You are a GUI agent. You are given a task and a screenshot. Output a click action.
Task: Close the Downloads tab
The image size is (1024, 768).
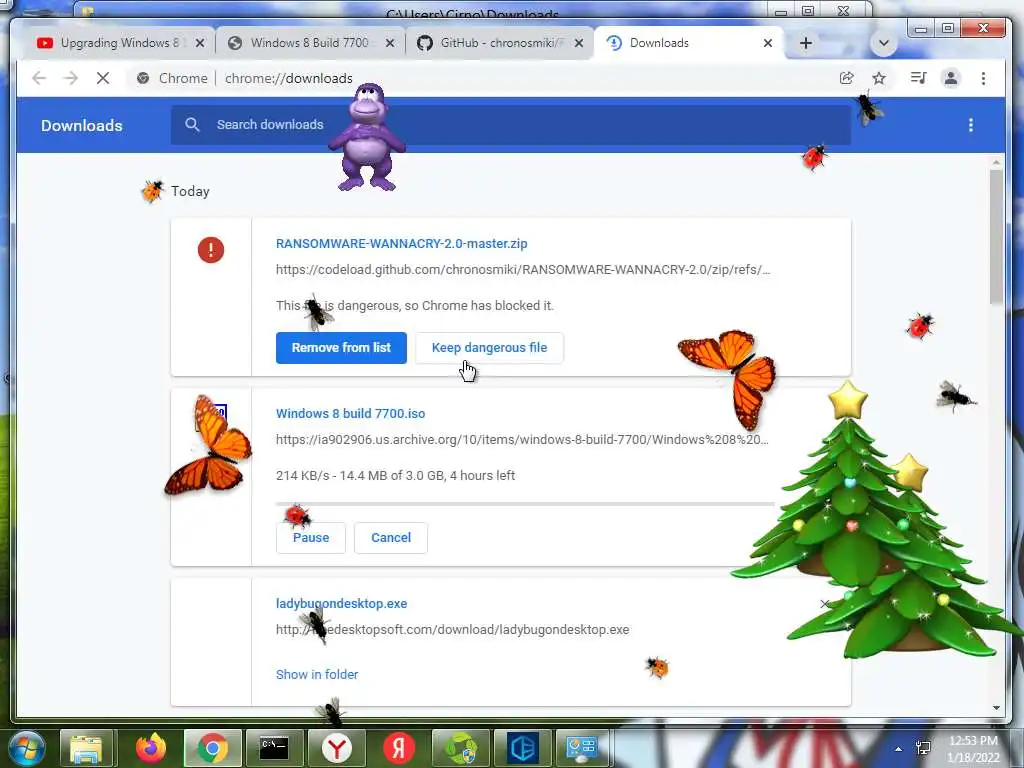[768, 43]
